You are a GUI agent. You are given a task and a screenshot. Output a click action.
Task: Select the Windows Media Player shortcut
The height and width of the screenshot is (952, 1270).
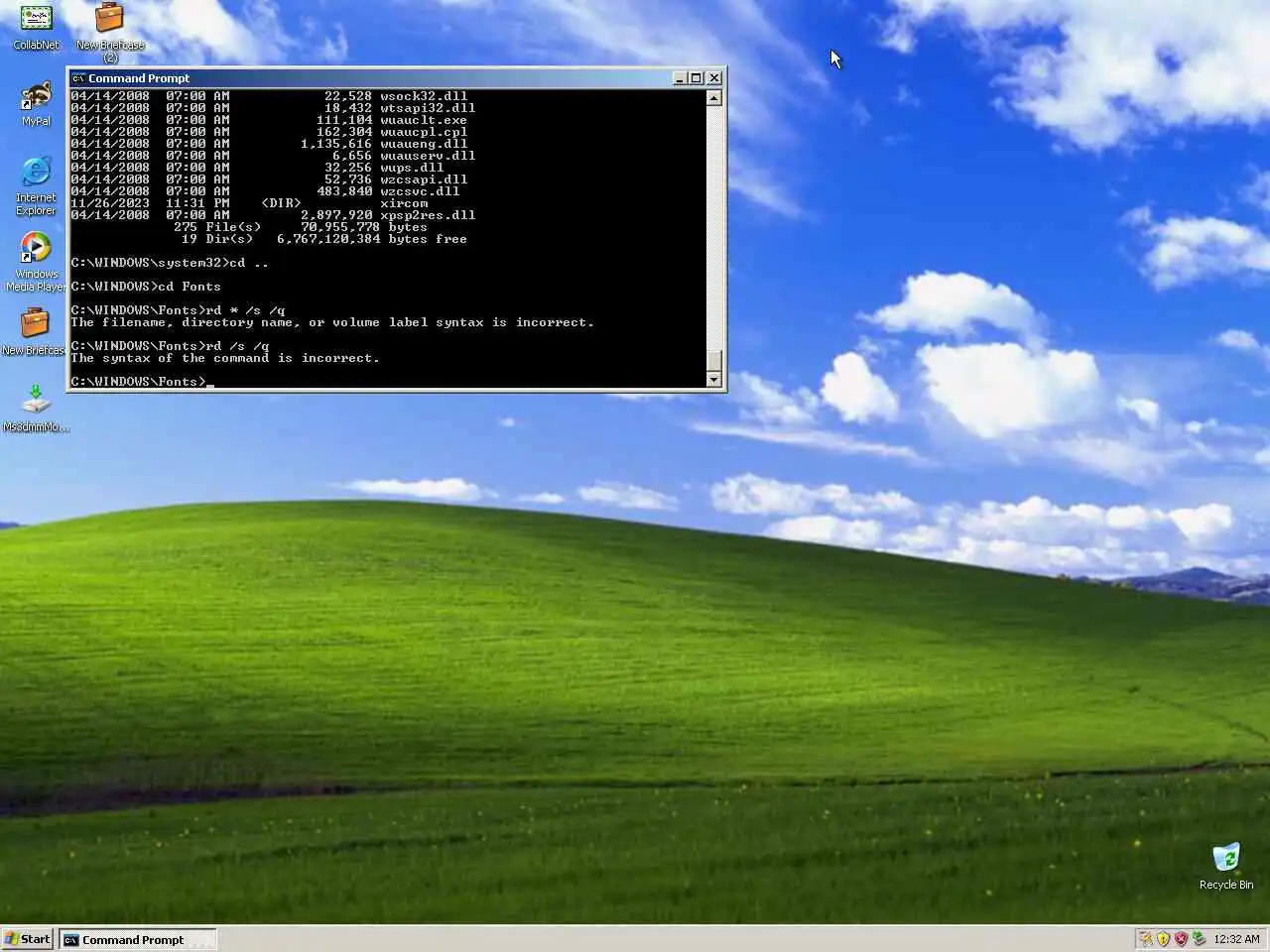pyautogui.click(x=36, y=262)
